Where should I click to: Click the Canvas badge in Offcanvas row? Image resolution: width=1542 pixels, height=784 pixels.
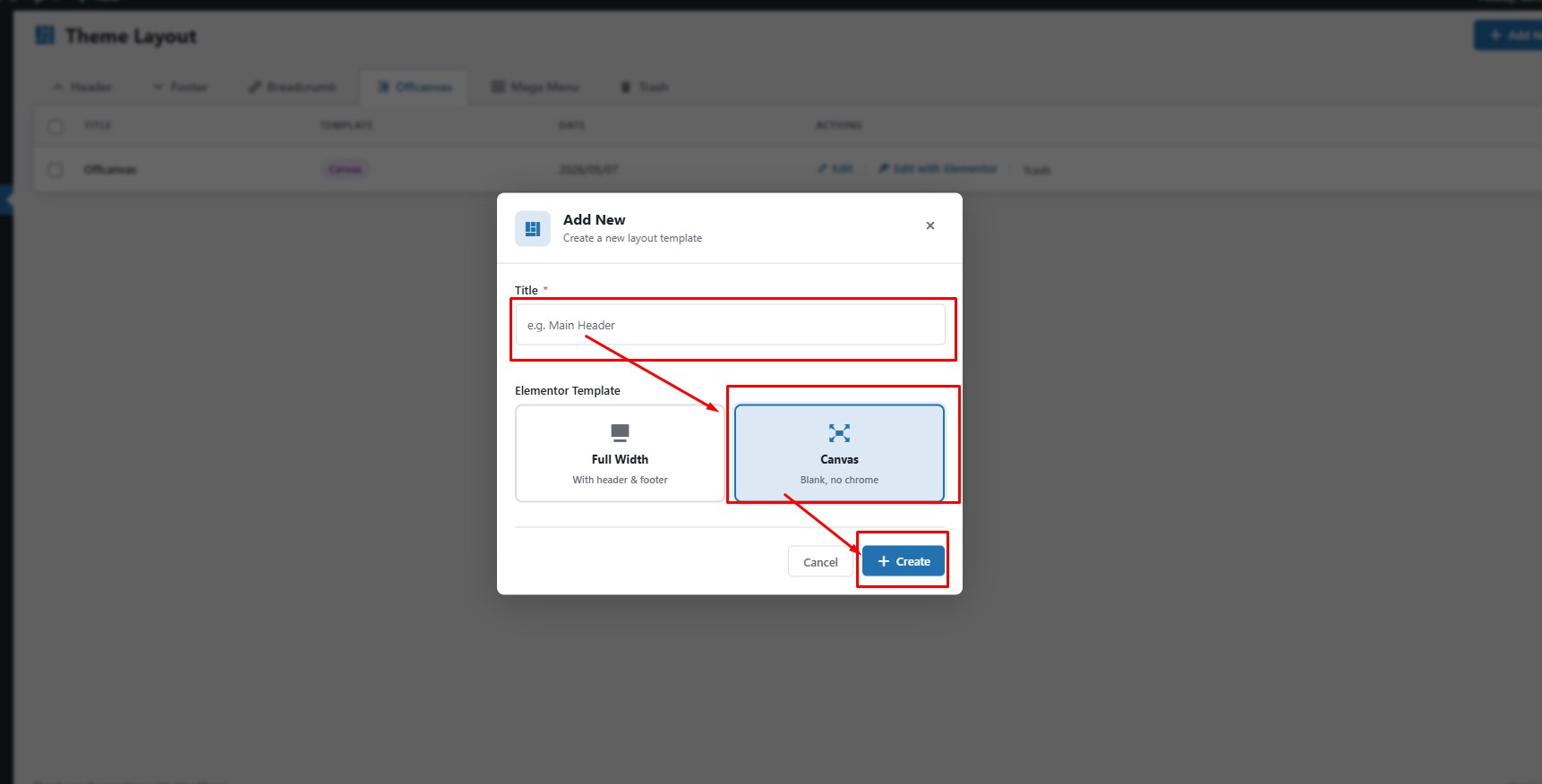click(345, 169)
